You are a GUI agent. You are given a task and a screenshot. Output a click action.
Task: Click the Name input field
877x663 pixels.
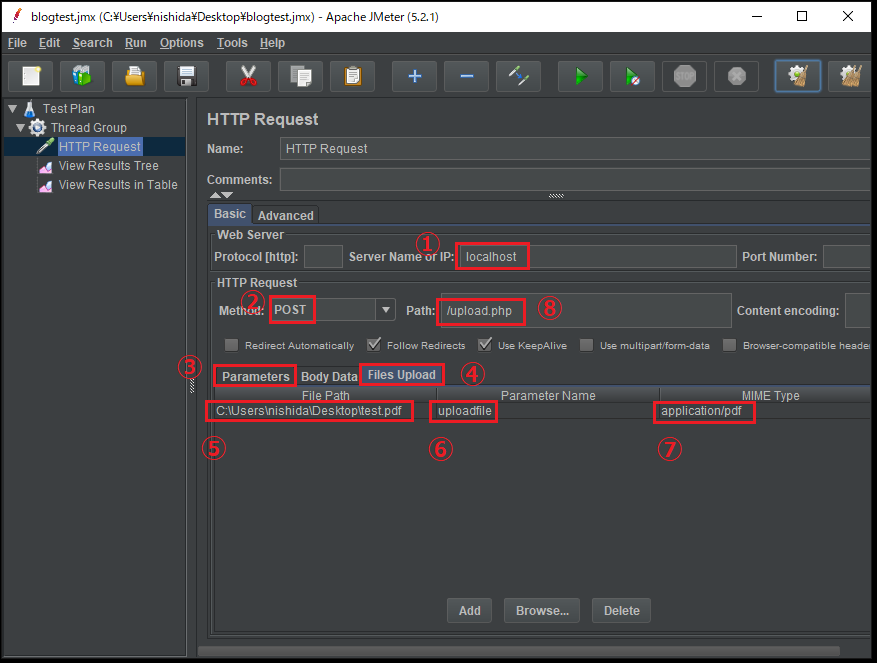(575, 149)
